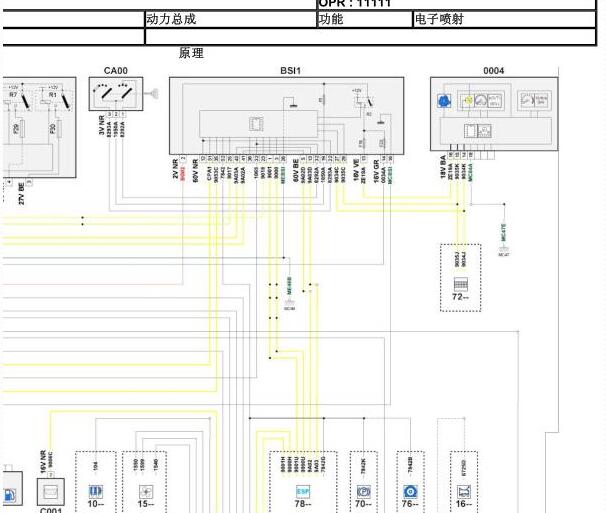Click the 原理 heading
Image resolution: width=606 pixels, height=513 pixels.
coord(191,53)
